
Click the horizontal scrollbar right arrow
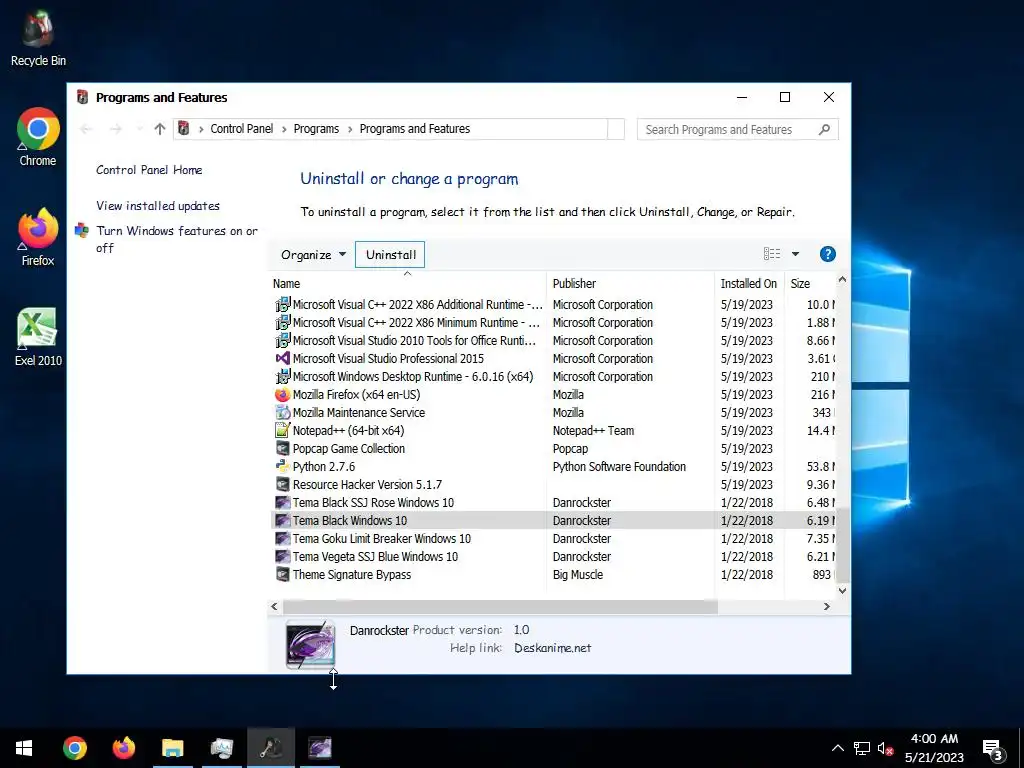pyautogui.click(x=827, y=607)
